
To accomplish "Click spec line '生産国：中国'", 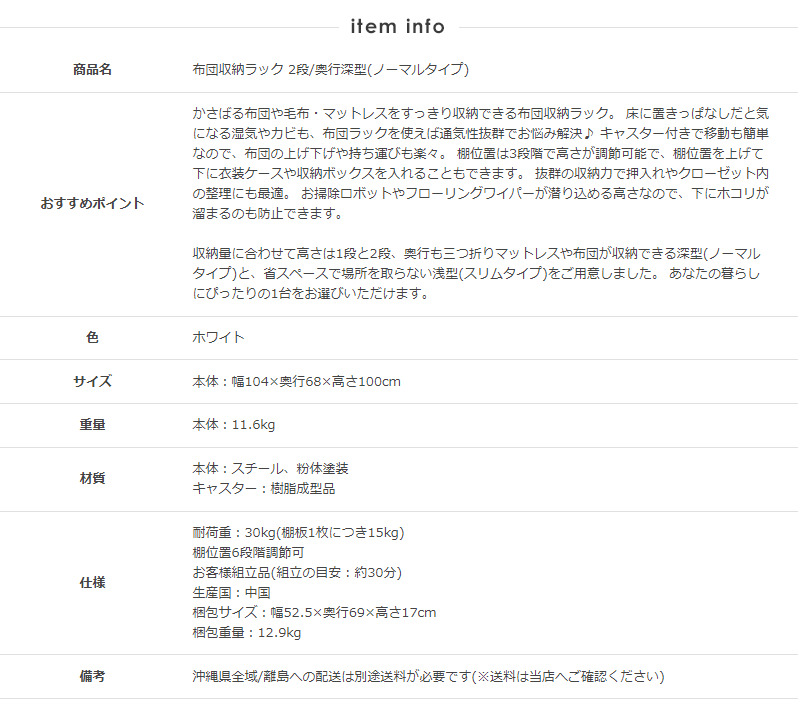I will click(231, 592).
